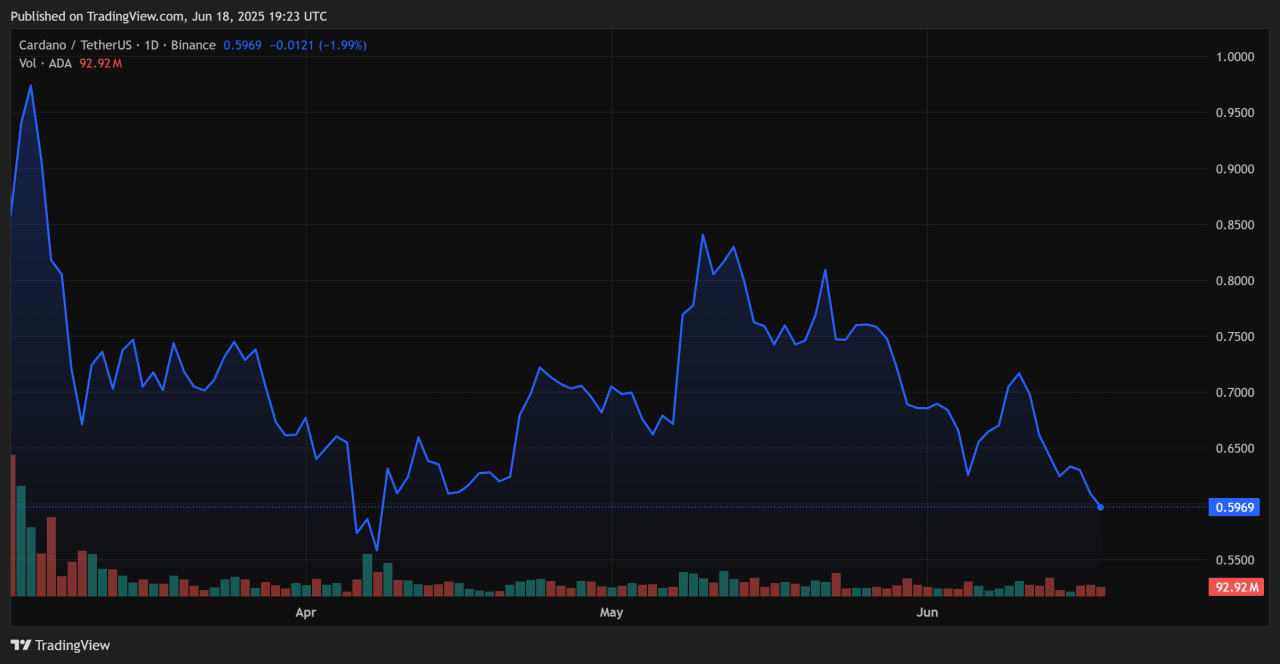Image resolution: width=1280 pixels, height=664 pixels.
Task: Click the red 92.92 M volume value in legend
Action: click(x=101, y=63)
